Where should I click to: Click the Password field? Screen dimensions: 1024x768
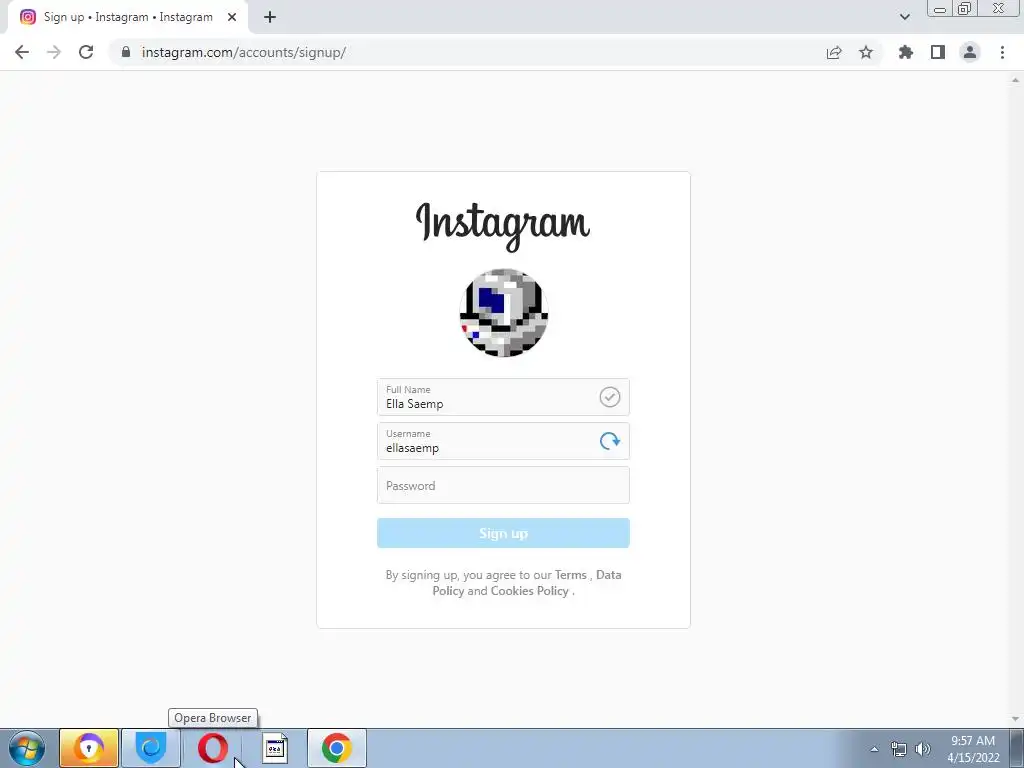tap(503, 485)
